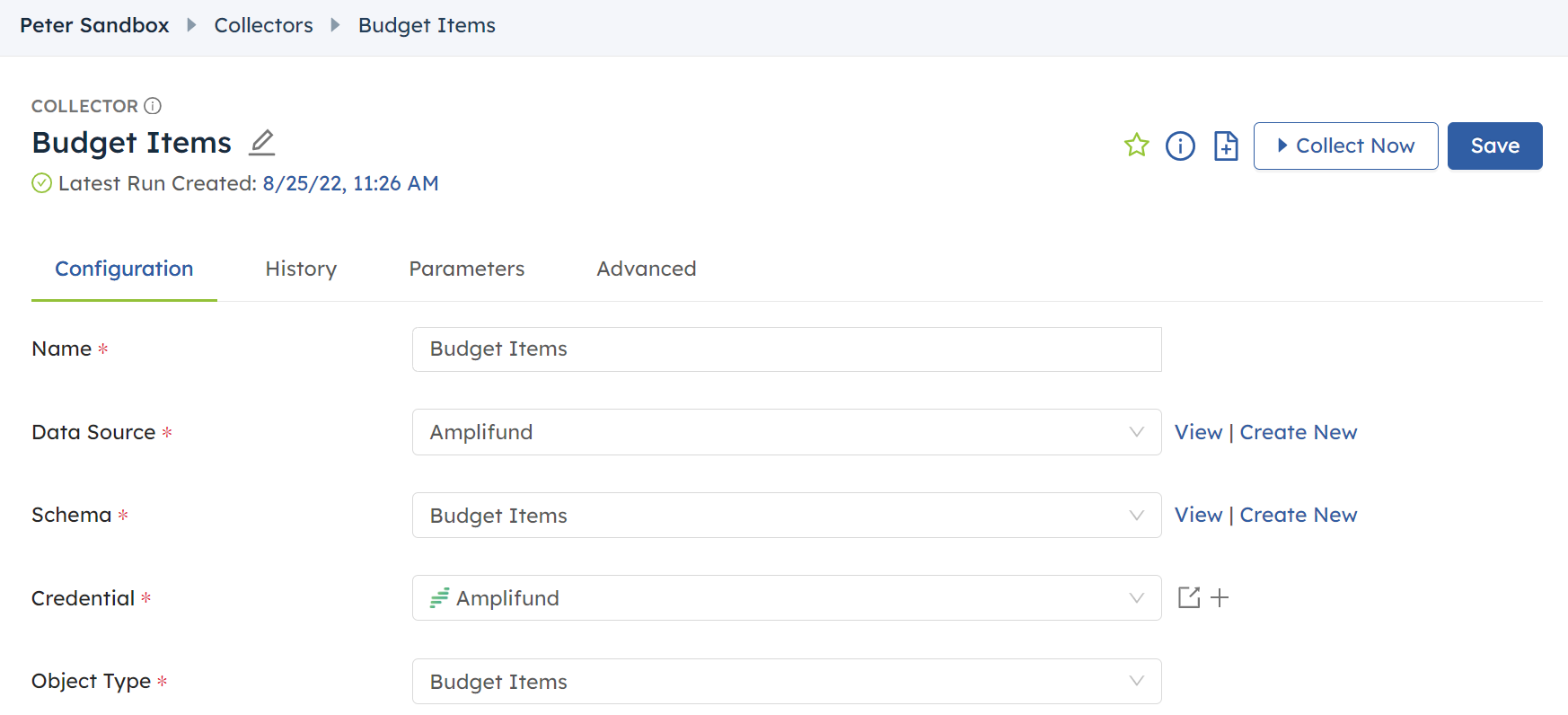Mark collector as favorite with star icon
The width and height of the screenshot is (1568, 715).
[1136, 146]
